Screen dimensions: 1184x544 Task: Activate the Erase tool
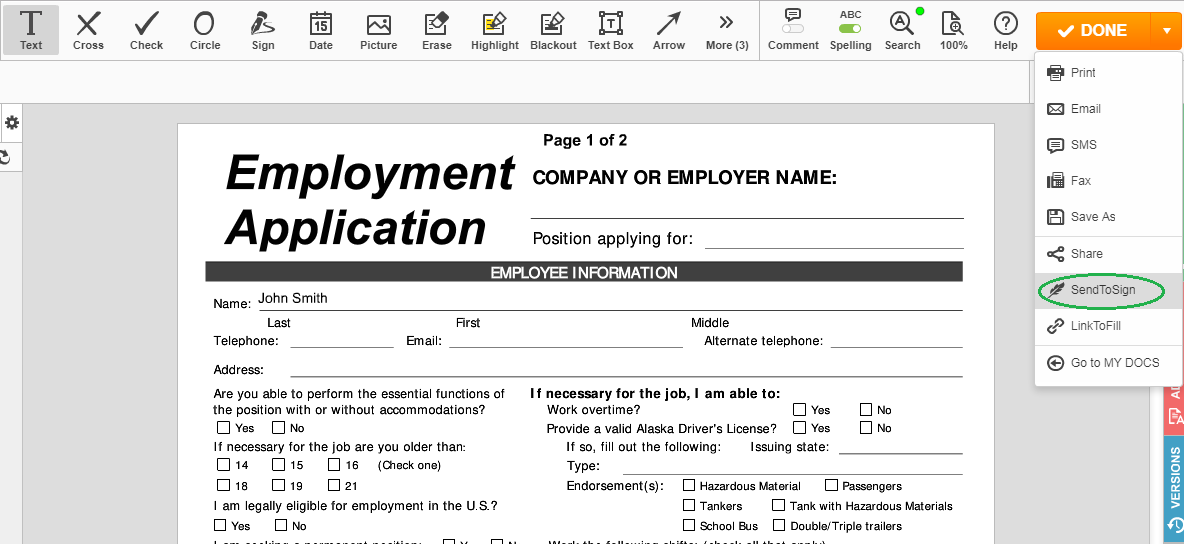[437, 30]
